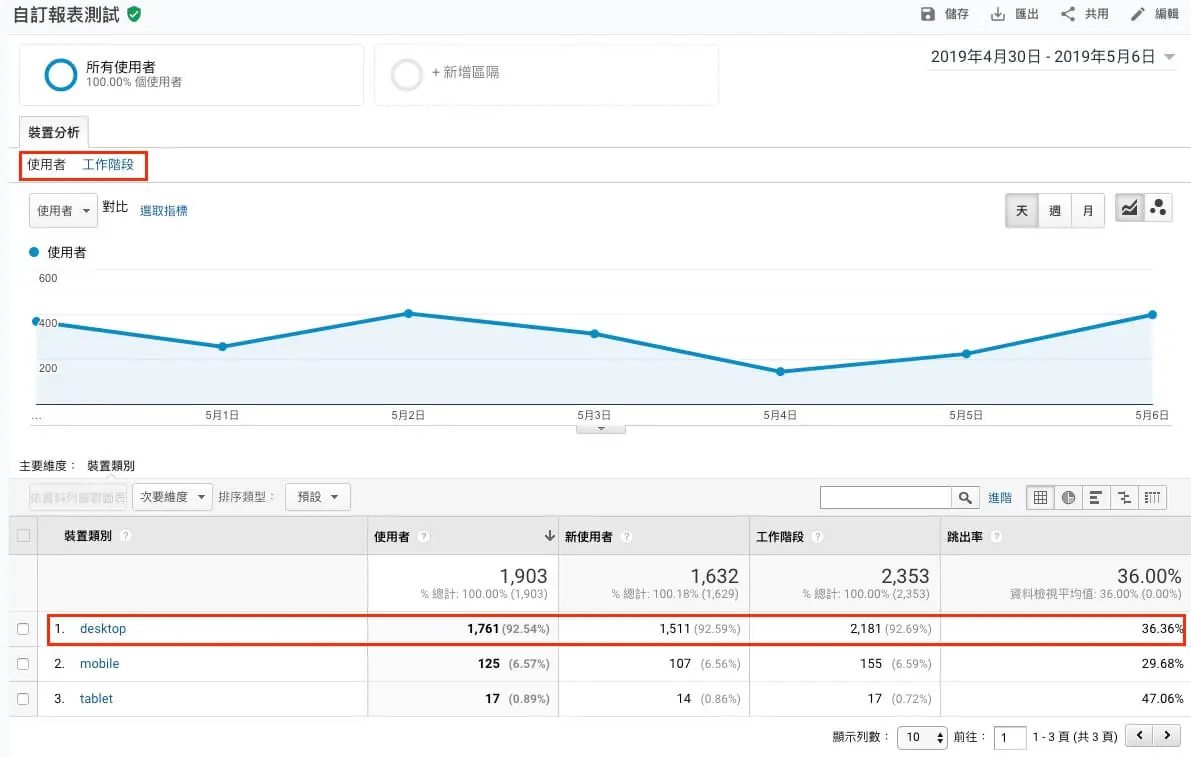
Task: Click help icon next to 工作階段 column header
Action: 817,537
